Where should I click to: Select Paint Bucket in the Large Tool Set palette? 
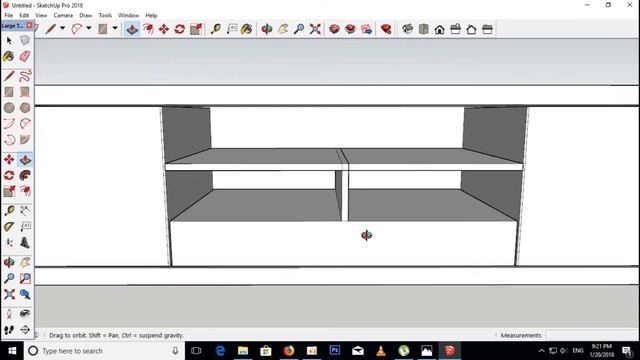click(9, 56)
